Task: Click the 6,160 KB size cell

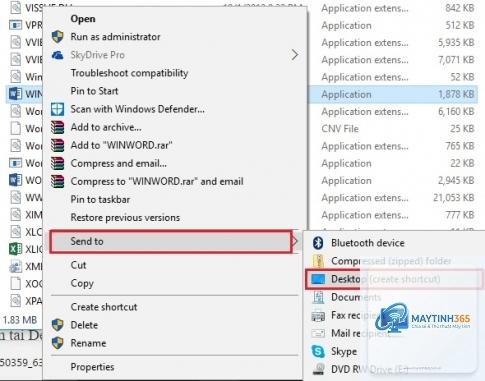Action: [456, 111]
